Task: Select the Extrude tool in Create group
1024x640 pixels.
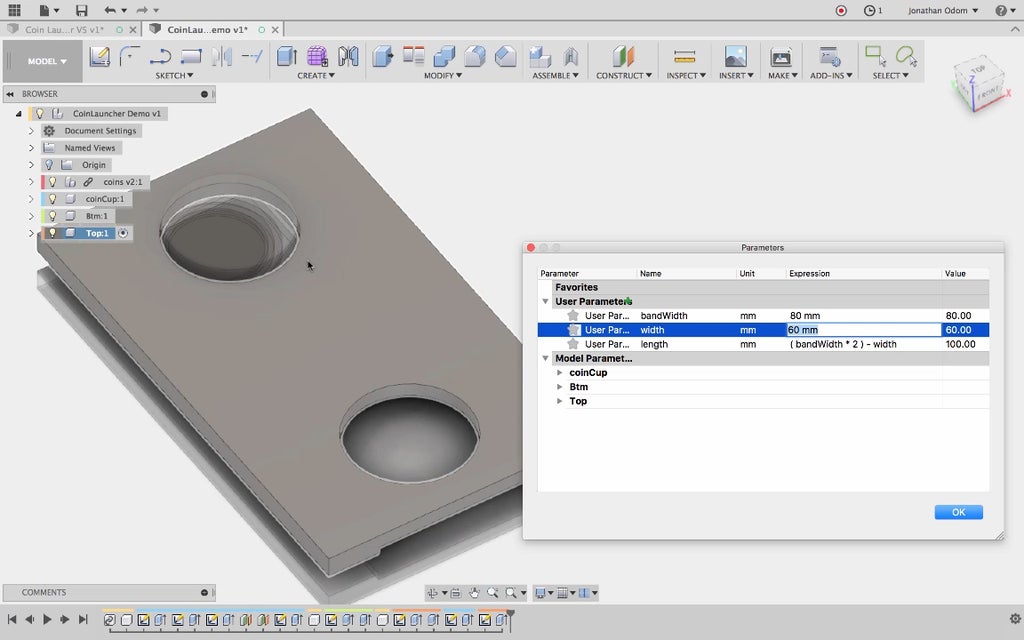Action: [x=287, y=57]
